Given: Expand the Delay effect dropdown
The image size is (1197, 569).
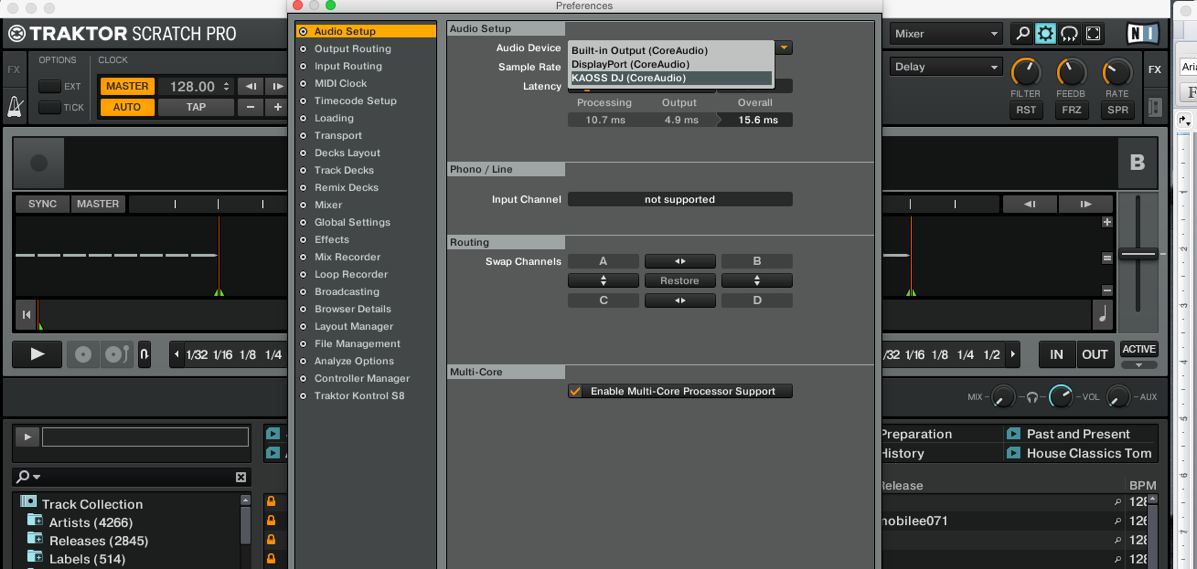Looking at the screenshot, I should coord(946,67).
